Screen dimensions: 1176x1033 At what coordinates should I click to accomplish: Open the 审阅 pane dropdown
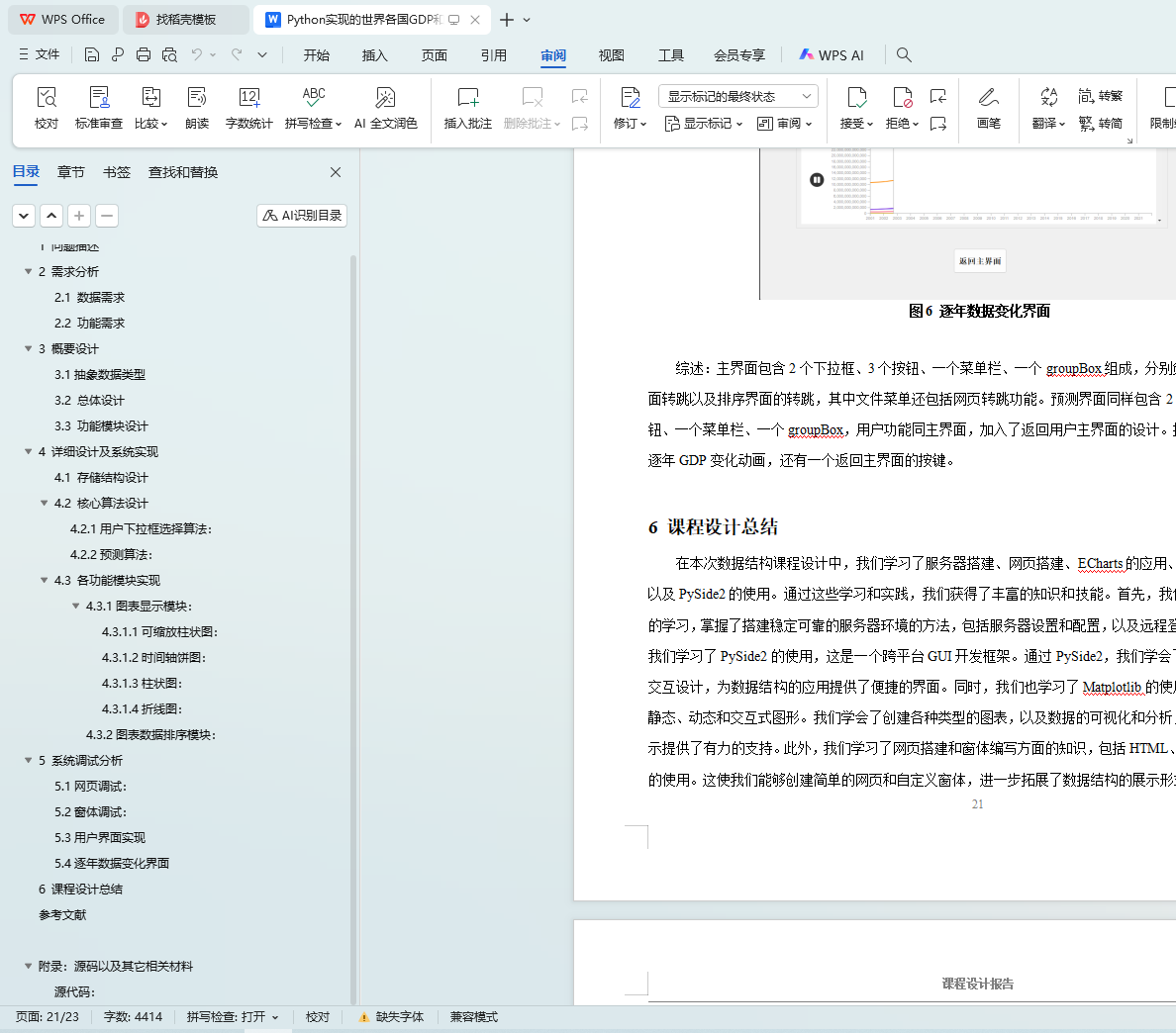pos(785,124)
